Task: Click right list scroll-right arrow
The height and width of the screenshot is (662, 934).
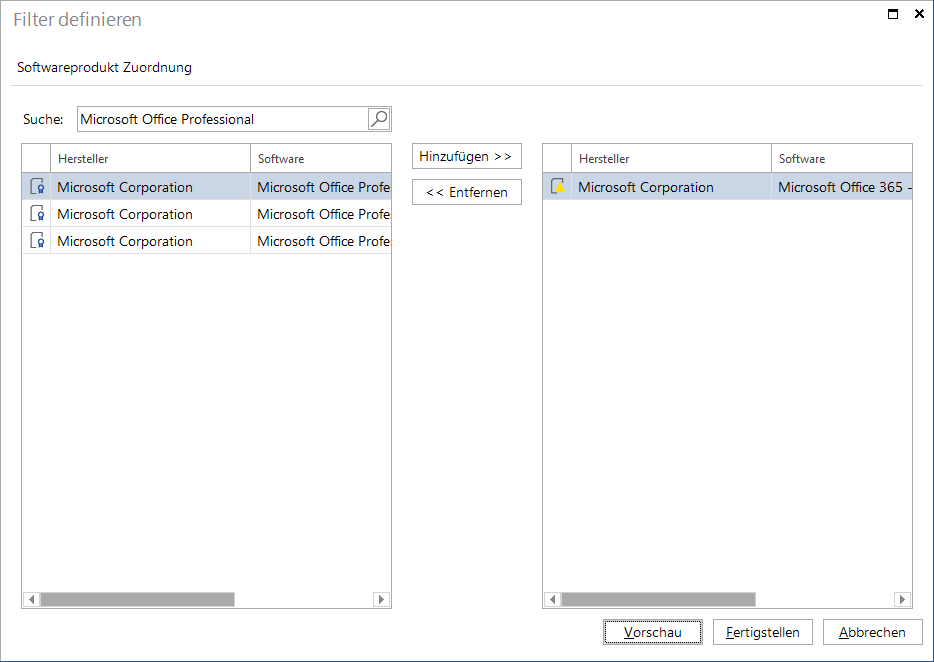Action: pos(902,599)
